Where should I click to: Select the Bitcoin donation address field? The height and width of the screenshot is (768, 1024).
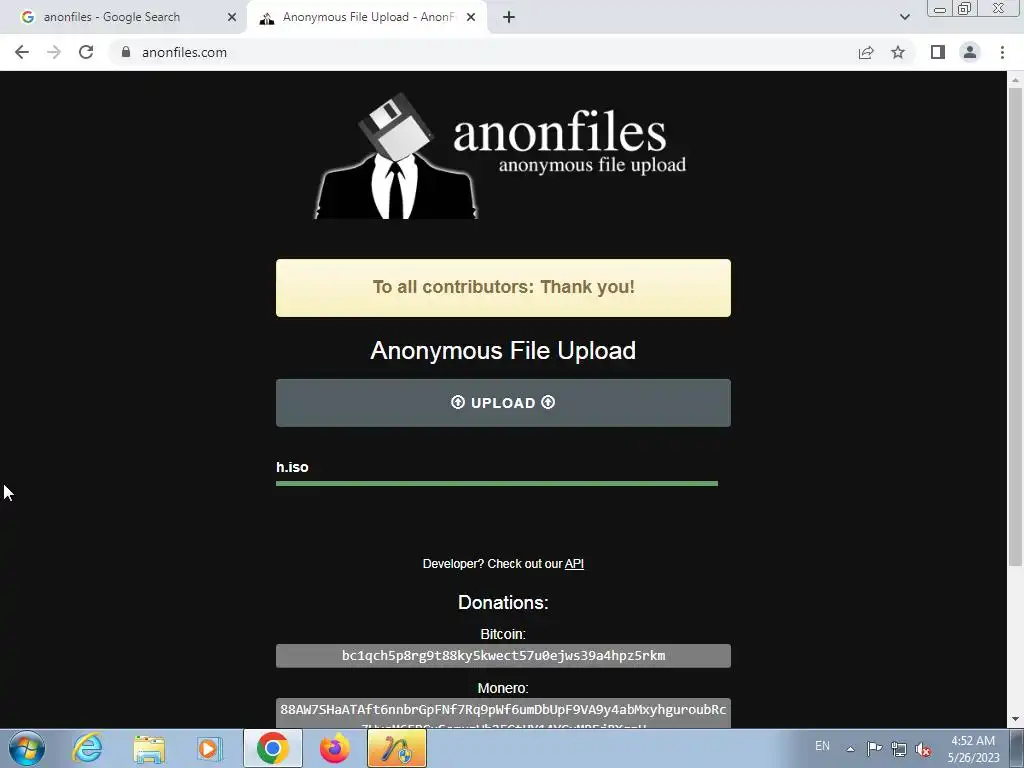pyautogui.click(x=503, y=656)
